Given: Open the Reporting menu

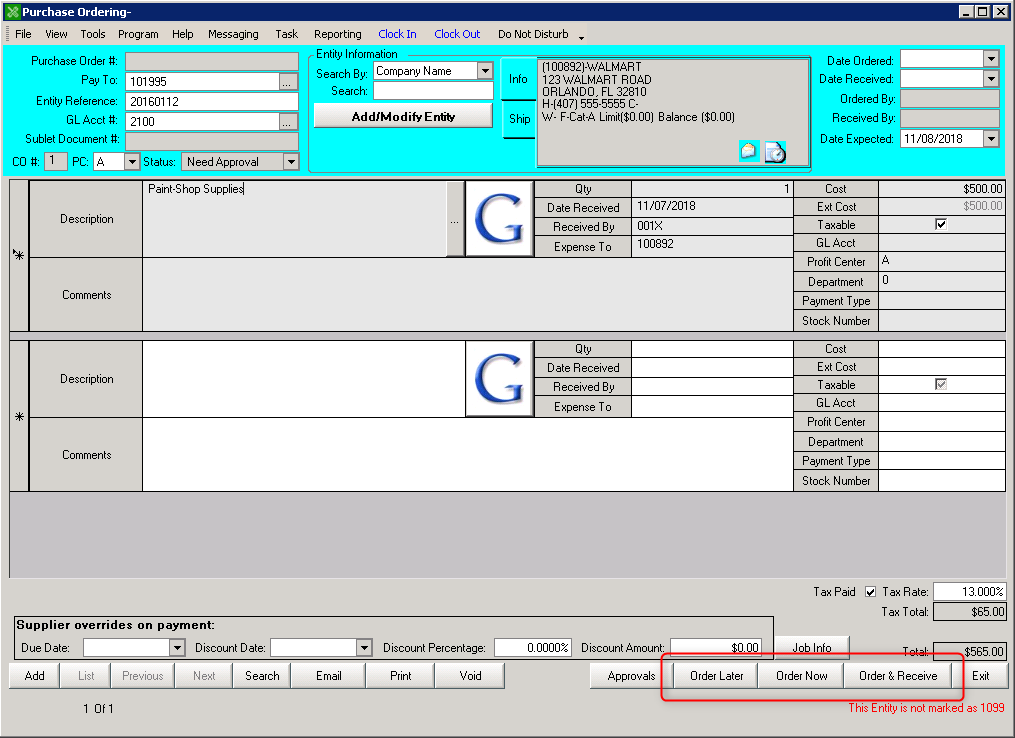Looking at the screenshot, I should (x=337, y=33).
